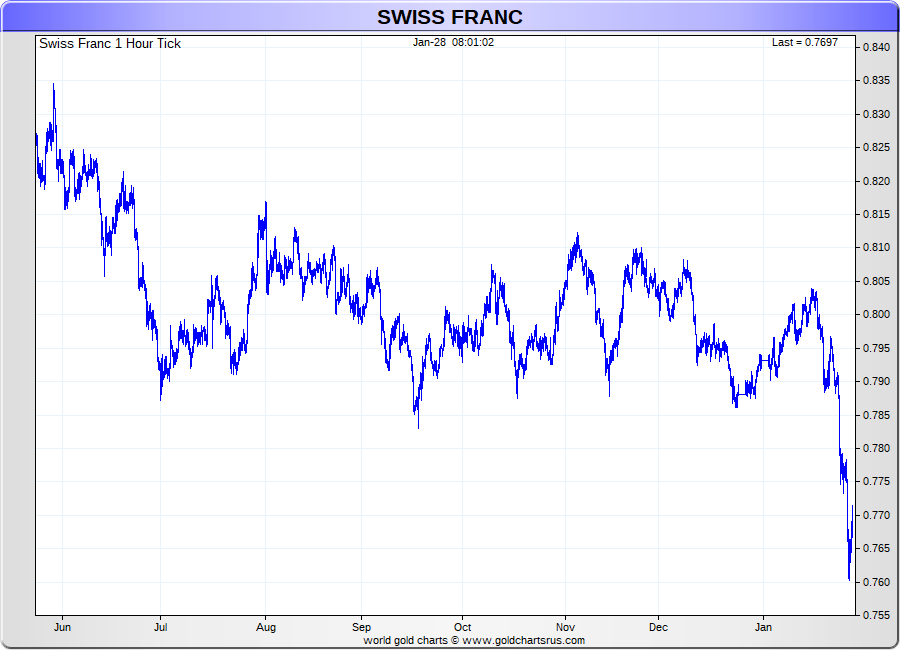Image resolution: width=900 pixels, height=650 pixels.
Task: Select the Nov label on time axis
Action: pyautogui.click(x=565, y=628)
